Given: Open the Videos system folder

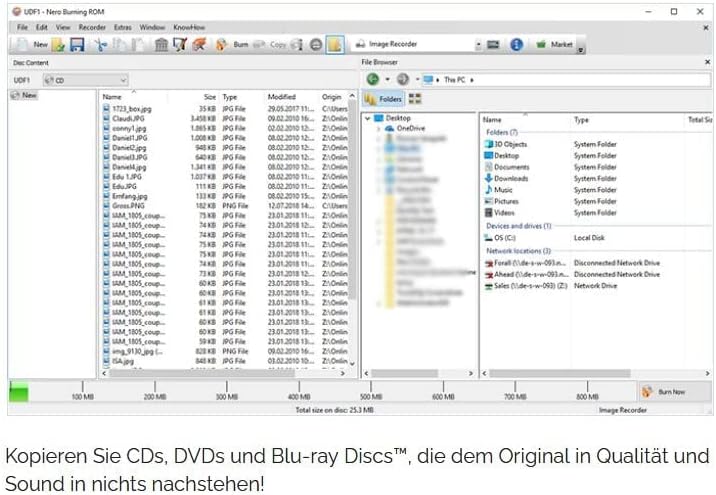Looking at the screenshot, I should [x=500, y=213].
